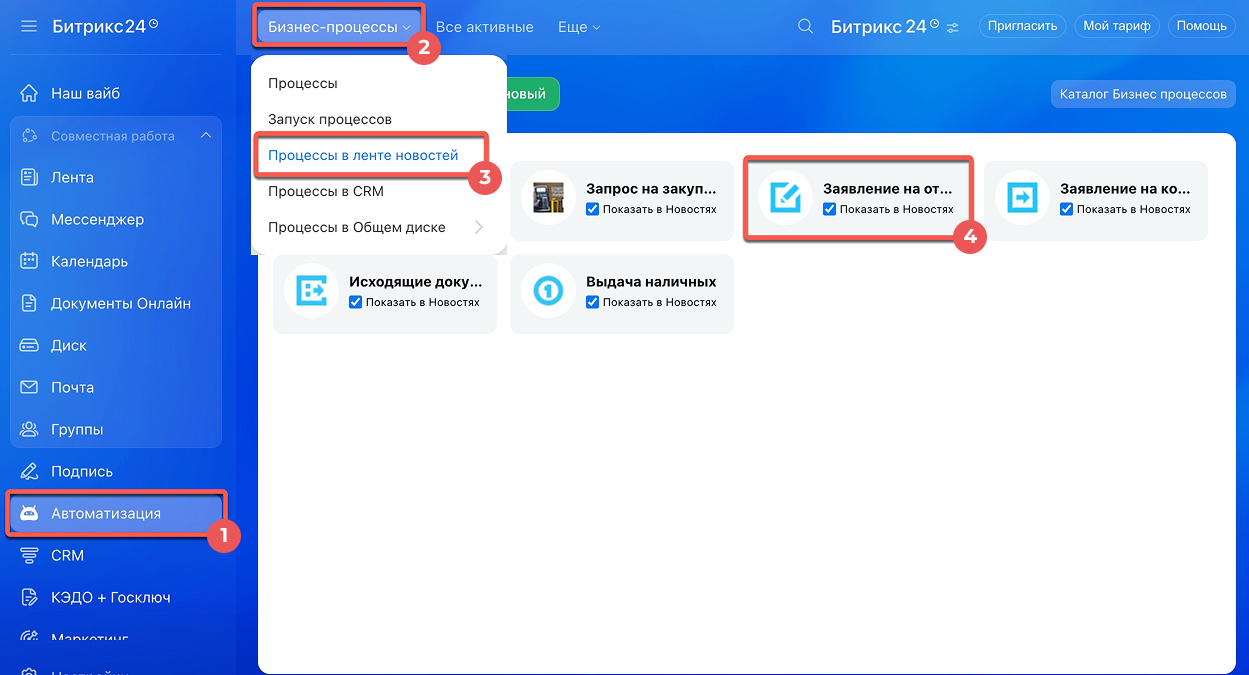Uncheck Показать в Новостях for Исходящие документы
1249x675 pixels.
355,302
